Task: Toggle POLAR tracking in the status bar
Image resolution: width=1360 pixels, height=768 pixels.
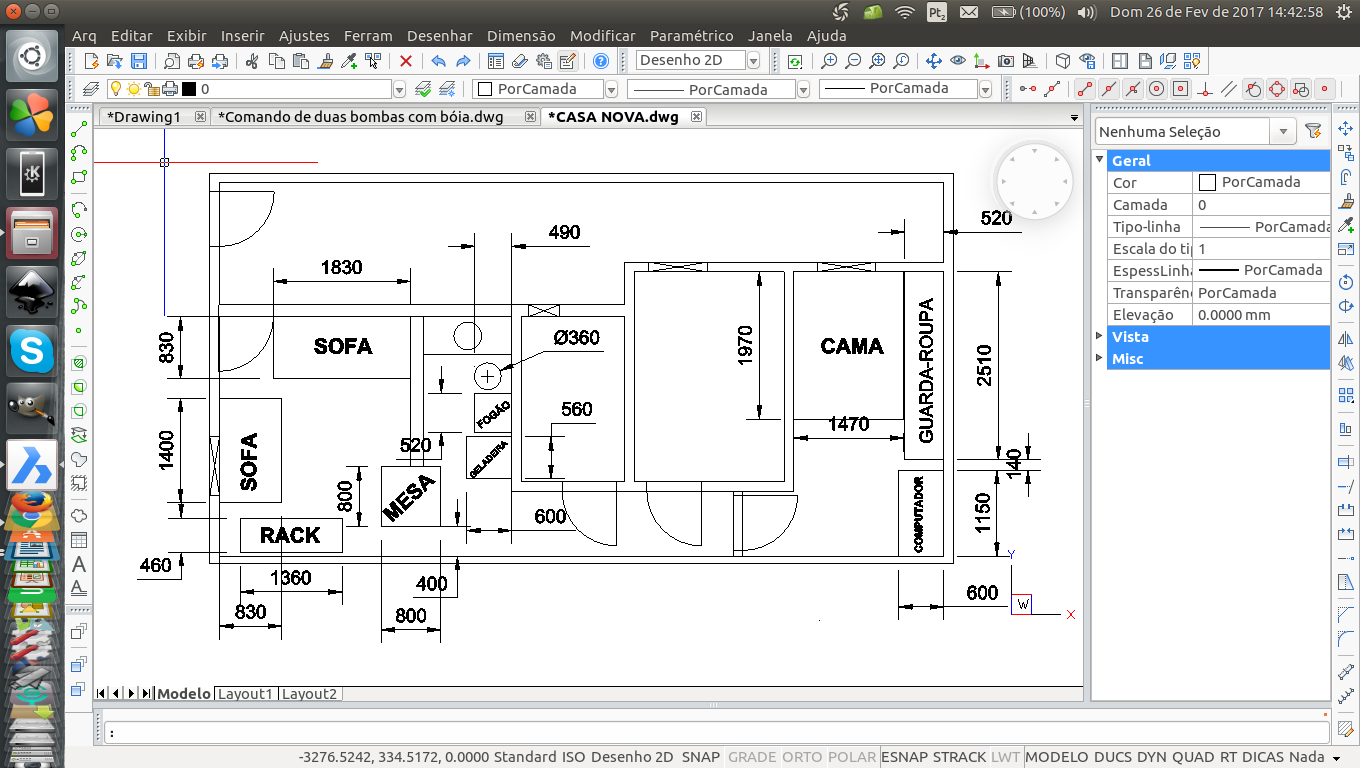Action: (x=852, y=757)
